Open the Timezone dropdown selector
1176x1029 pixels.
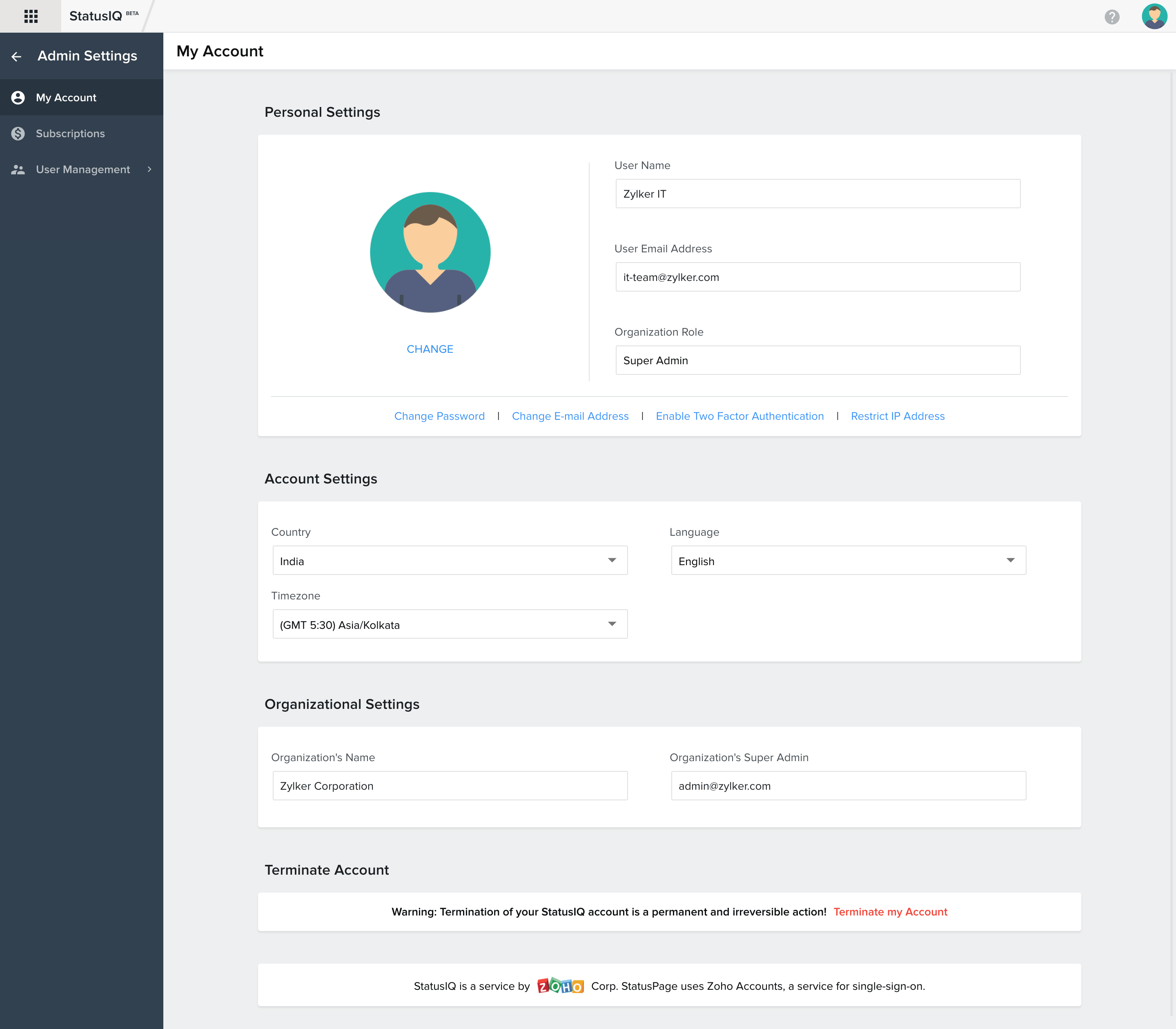447,624
